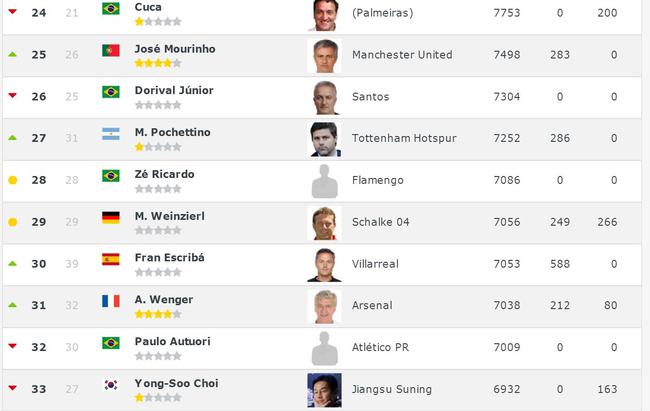Screen dimensions: 650x411
Task: Click the France flag beside A. Wenger
Action: pos(111,301)
